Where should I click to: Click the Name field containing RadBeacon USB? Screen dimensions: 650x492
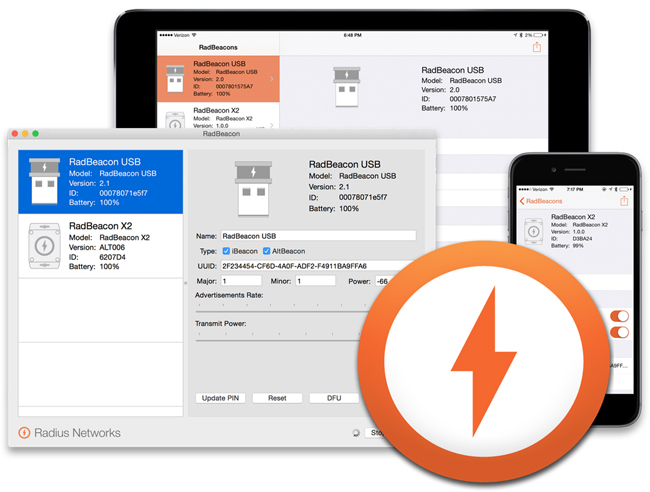[318, 236]
